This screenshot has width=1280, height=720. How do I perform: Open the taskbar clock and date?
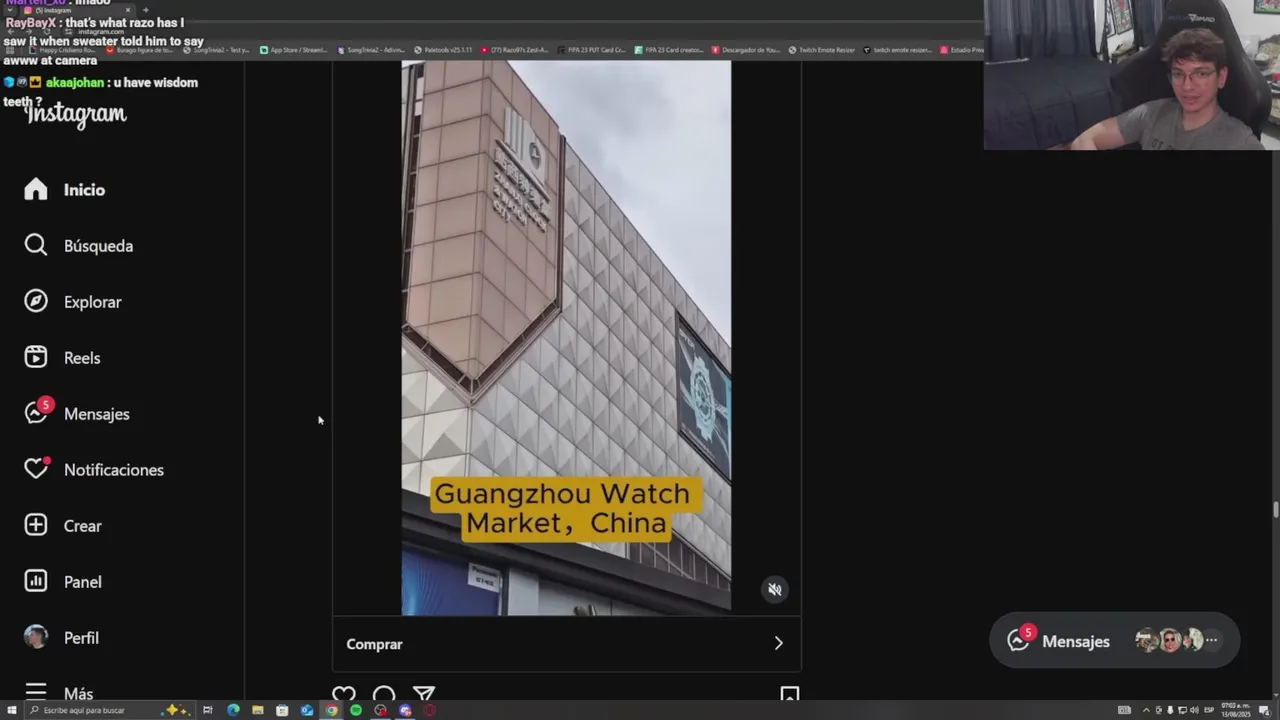click(1236, 710)
